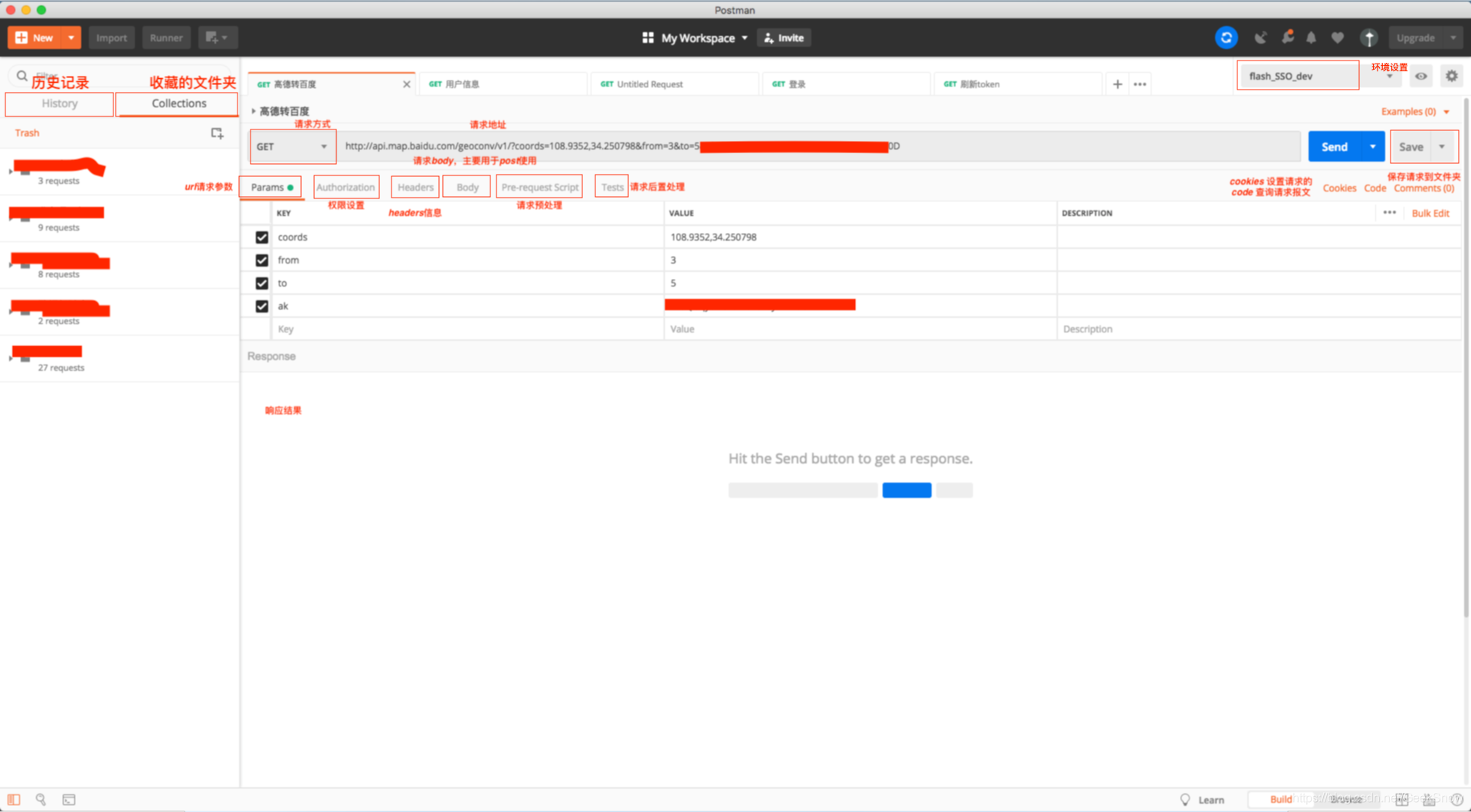Uncheck the from parameter checkbox
1471x812 pixels.
click(262, 260)
